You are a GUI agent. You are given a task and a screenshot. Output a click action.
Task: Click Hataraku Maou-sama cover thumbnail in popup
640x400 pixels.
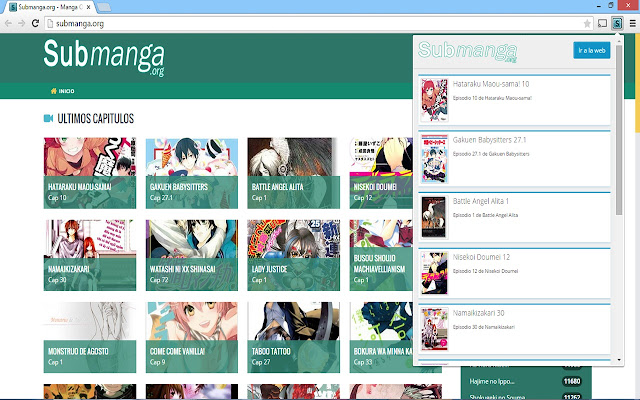click(434, 100)
